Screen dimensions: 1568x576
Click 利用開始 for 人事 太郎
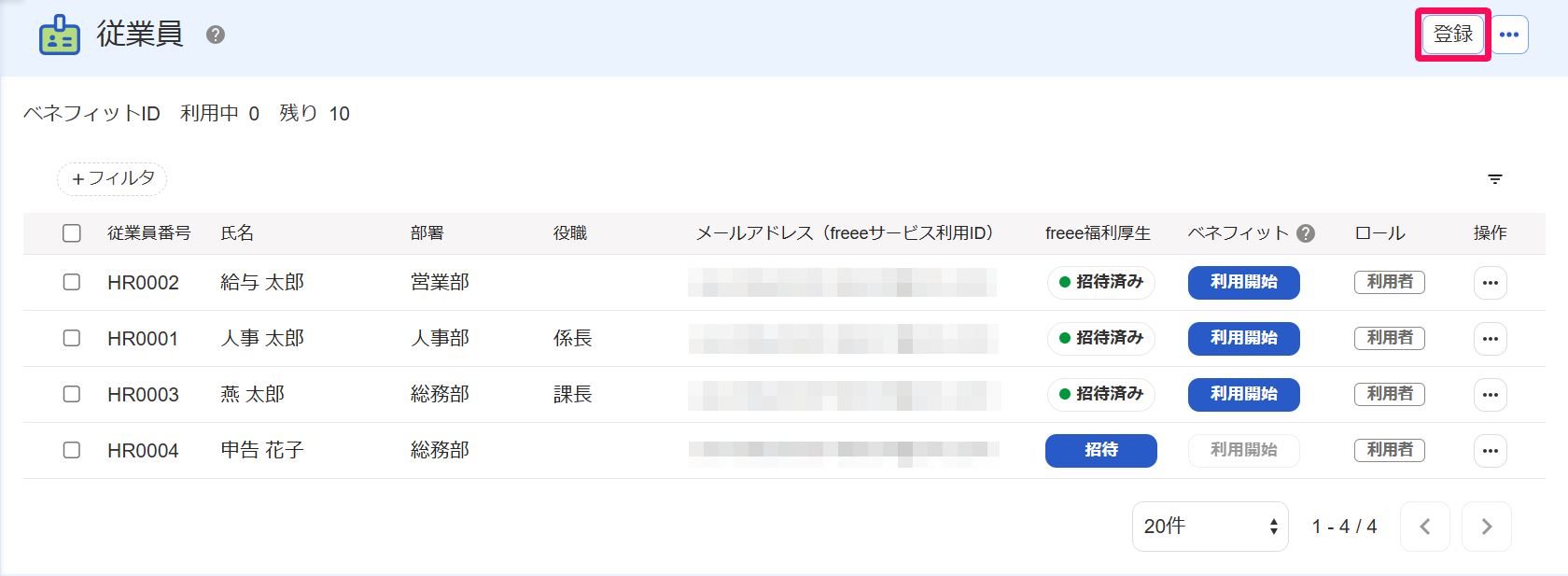[x=1244, y=338]
